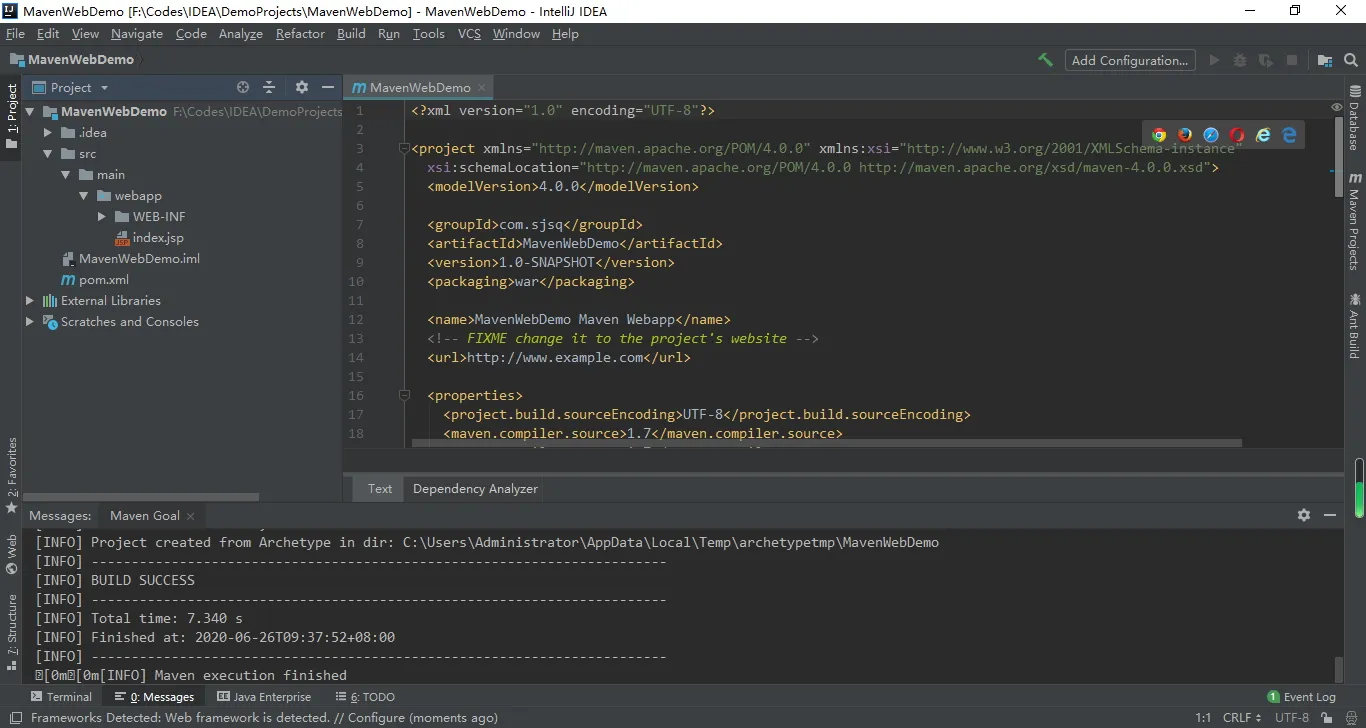
Task: Open pom.xml in Firefox browser icon
Action: (x=1185, y=135)
